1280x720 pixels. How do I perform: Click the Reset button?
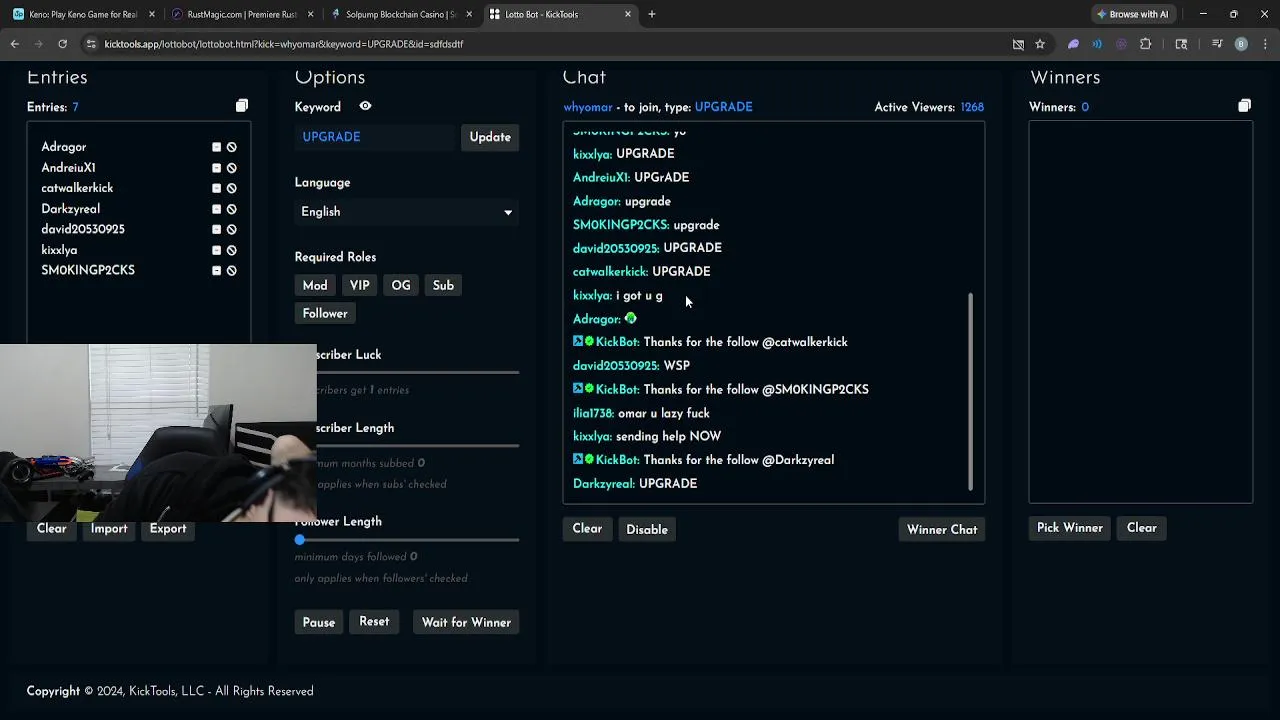pos(374,622)
